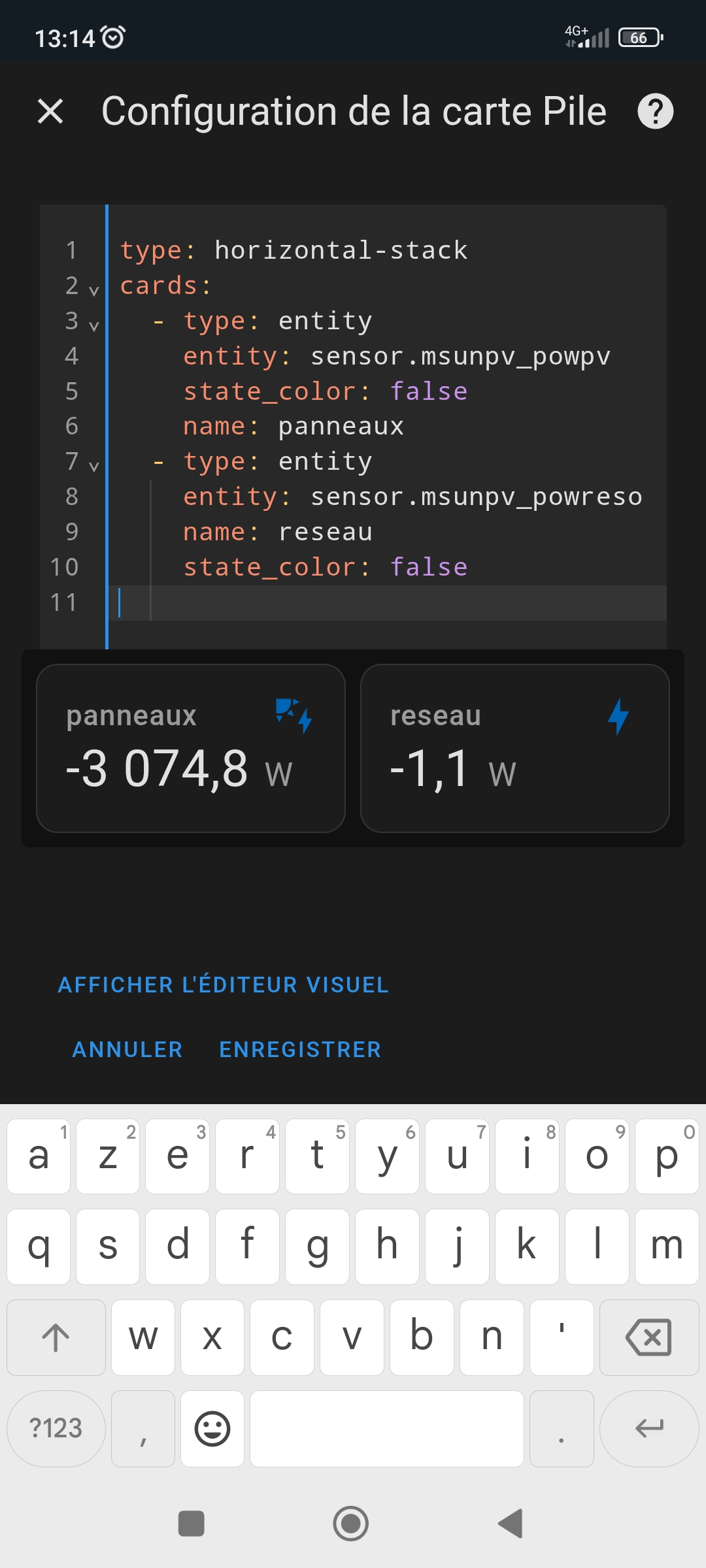Switch keyboard to ?123 symbols
Screen dimensions: 706x1568
(56, 1428)
